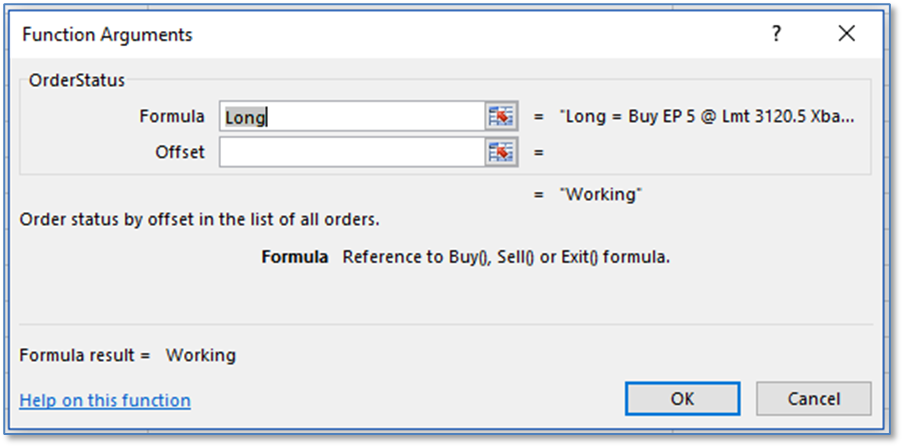Click the question mark help icon in title bar

tap(775, 34)
